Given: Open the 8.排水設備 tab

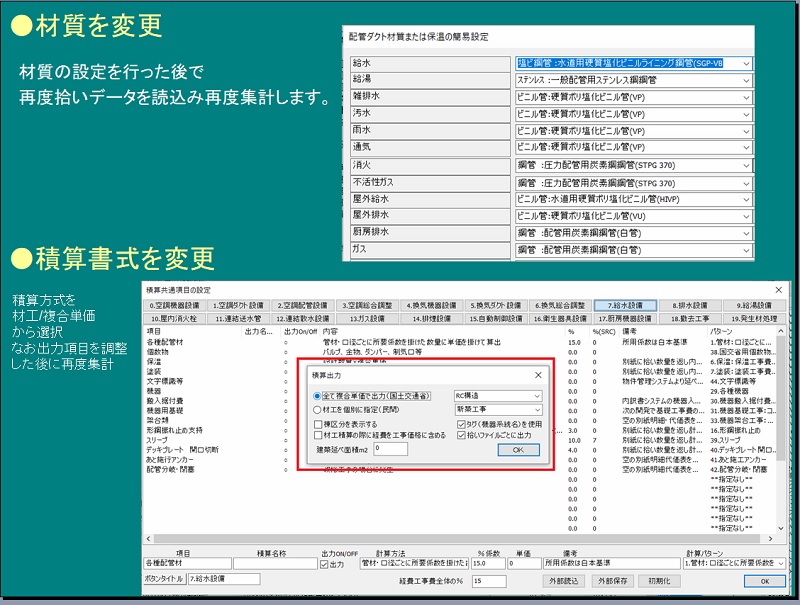Looking at the screenshot, I should [x=690, y=306].
